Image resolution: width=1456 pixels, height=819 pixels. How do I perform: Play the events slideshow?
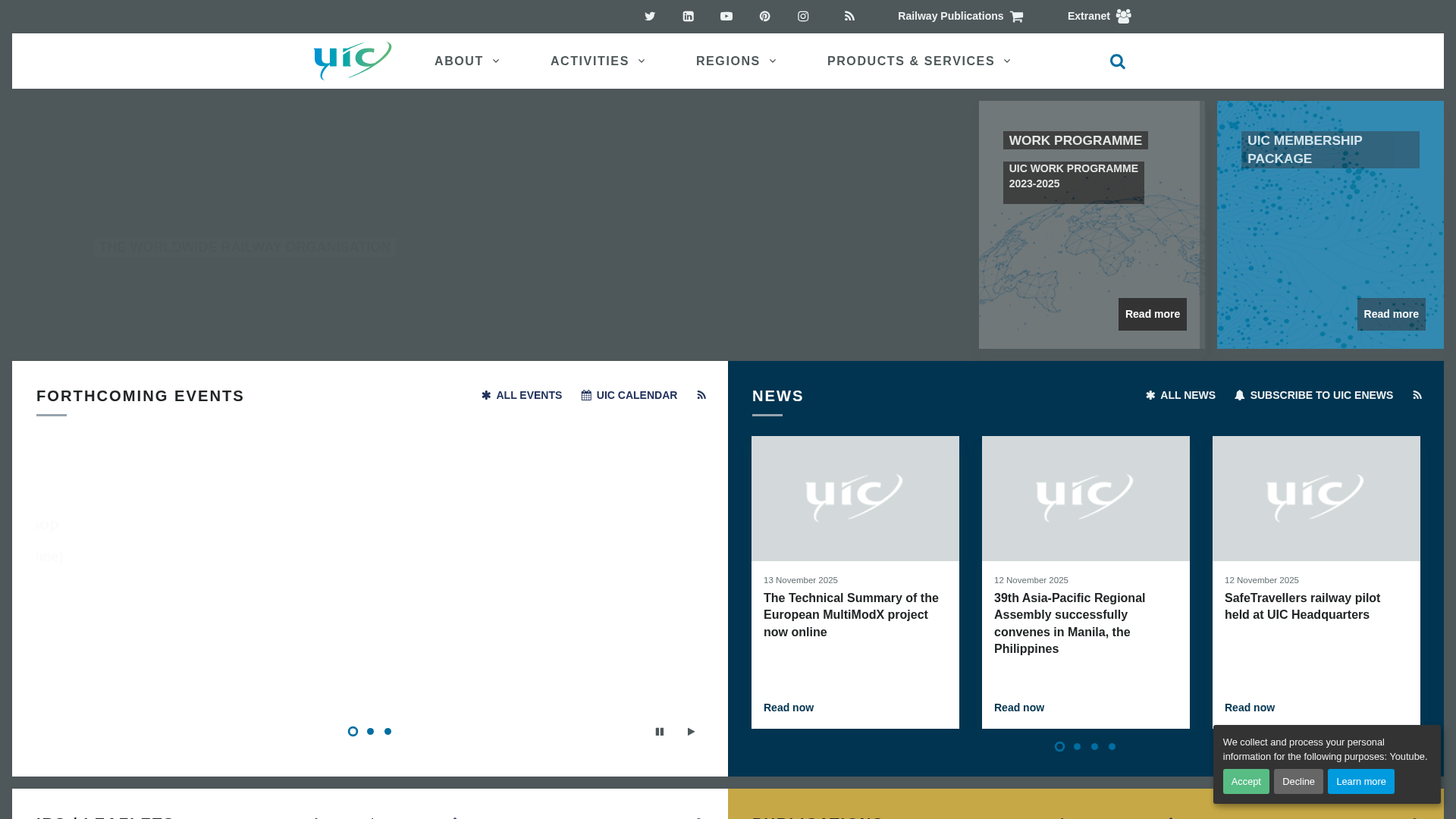(x=690, y=731)
